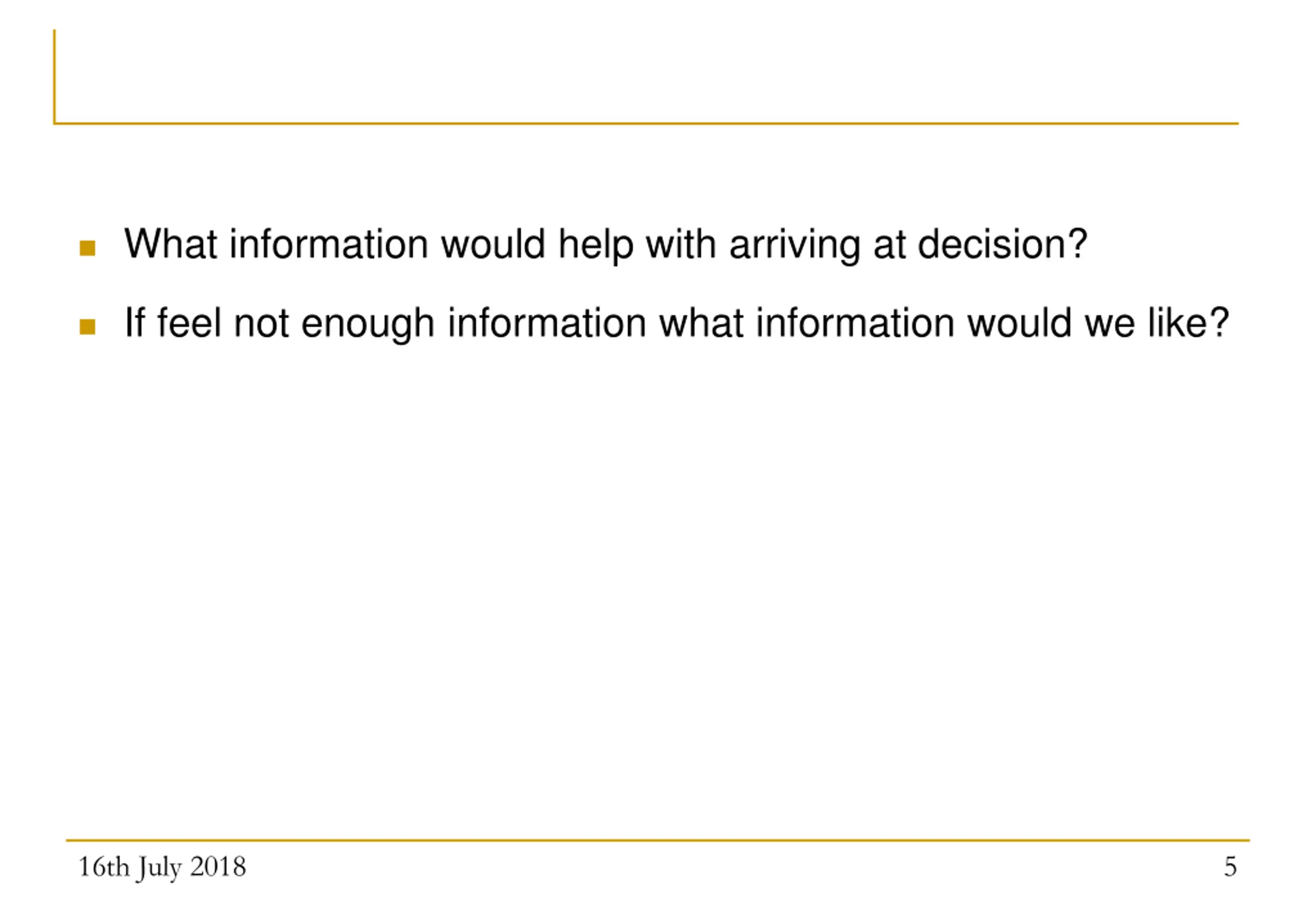1316x911 pixels.
Task: Click the word "If" starting second bullet
Action: pos(135,322)
